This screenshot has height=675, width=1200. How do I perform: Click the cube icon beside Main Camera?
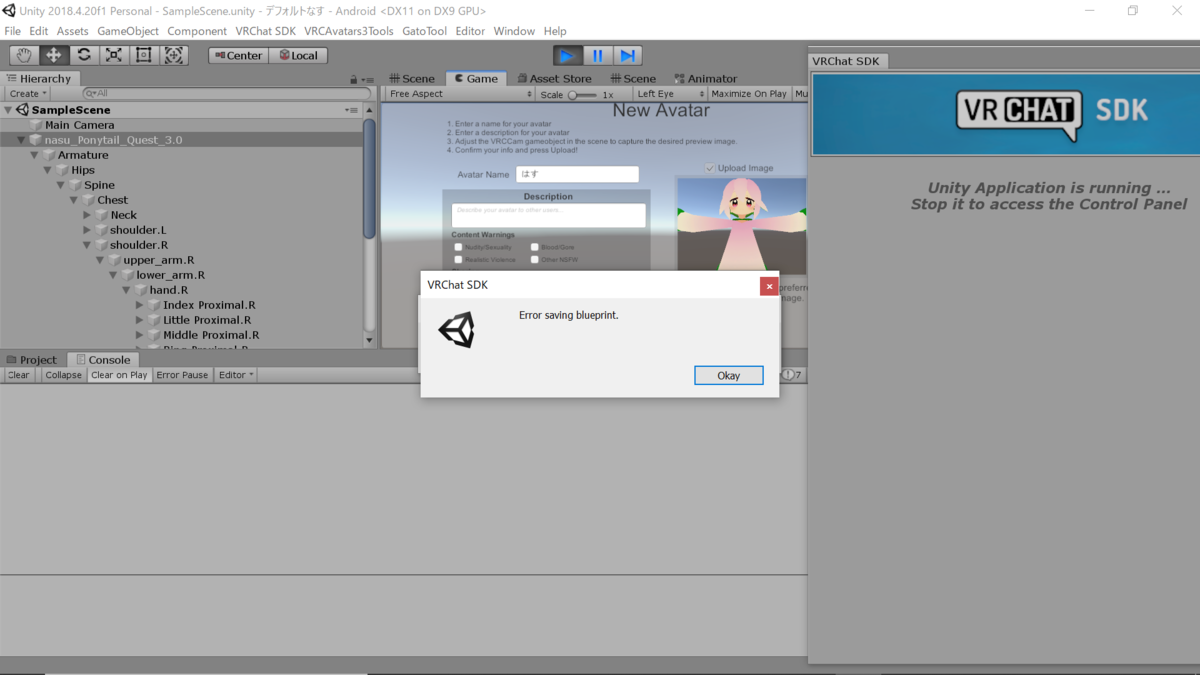point(36,125)
